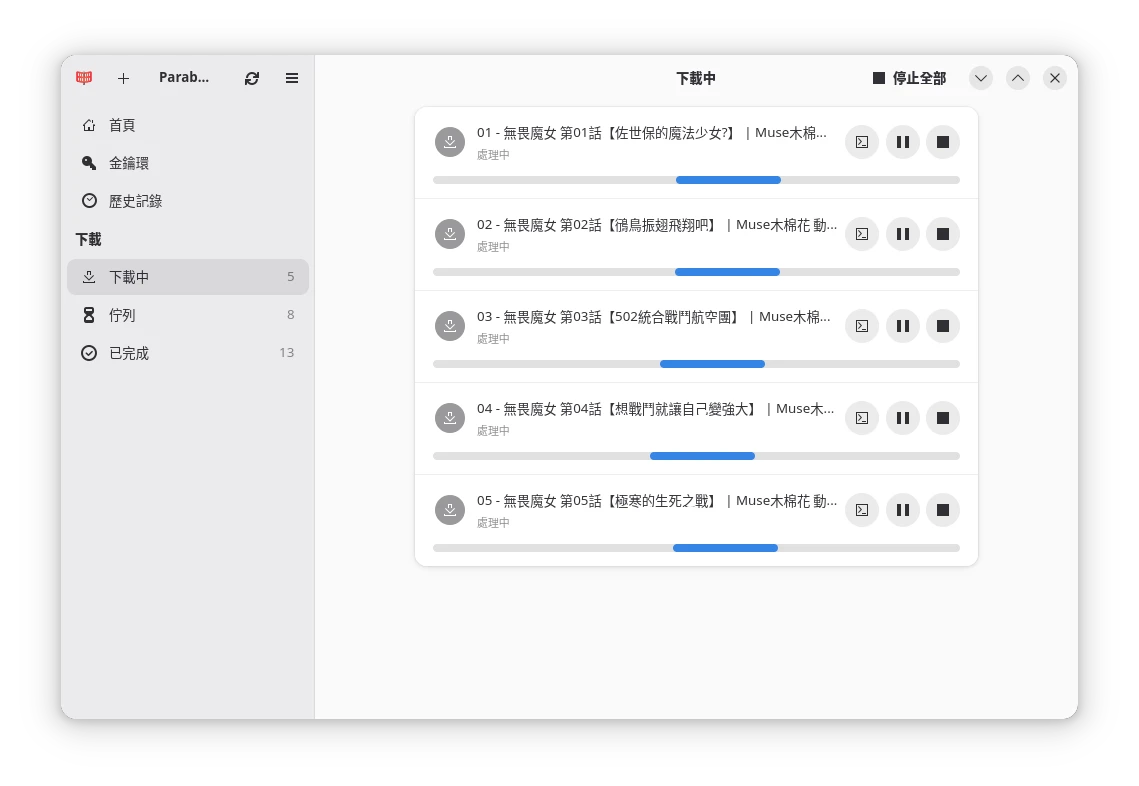The image size is (1139, 786).
Task: Stop the episode 03 download
Action: point(942,326)
